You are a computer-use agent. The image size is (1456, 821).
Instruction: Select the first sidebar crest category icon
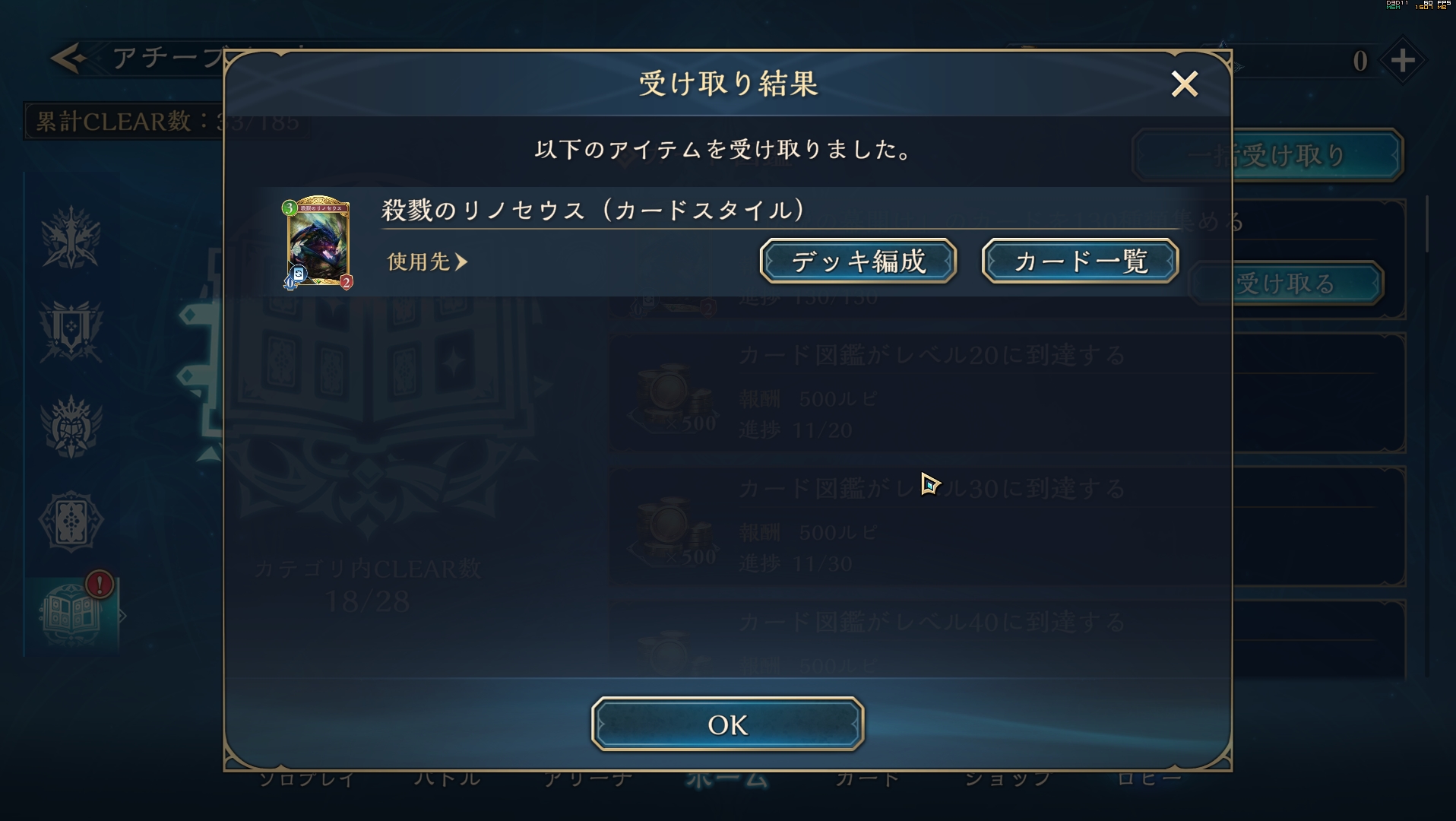(x=71, y=237)
